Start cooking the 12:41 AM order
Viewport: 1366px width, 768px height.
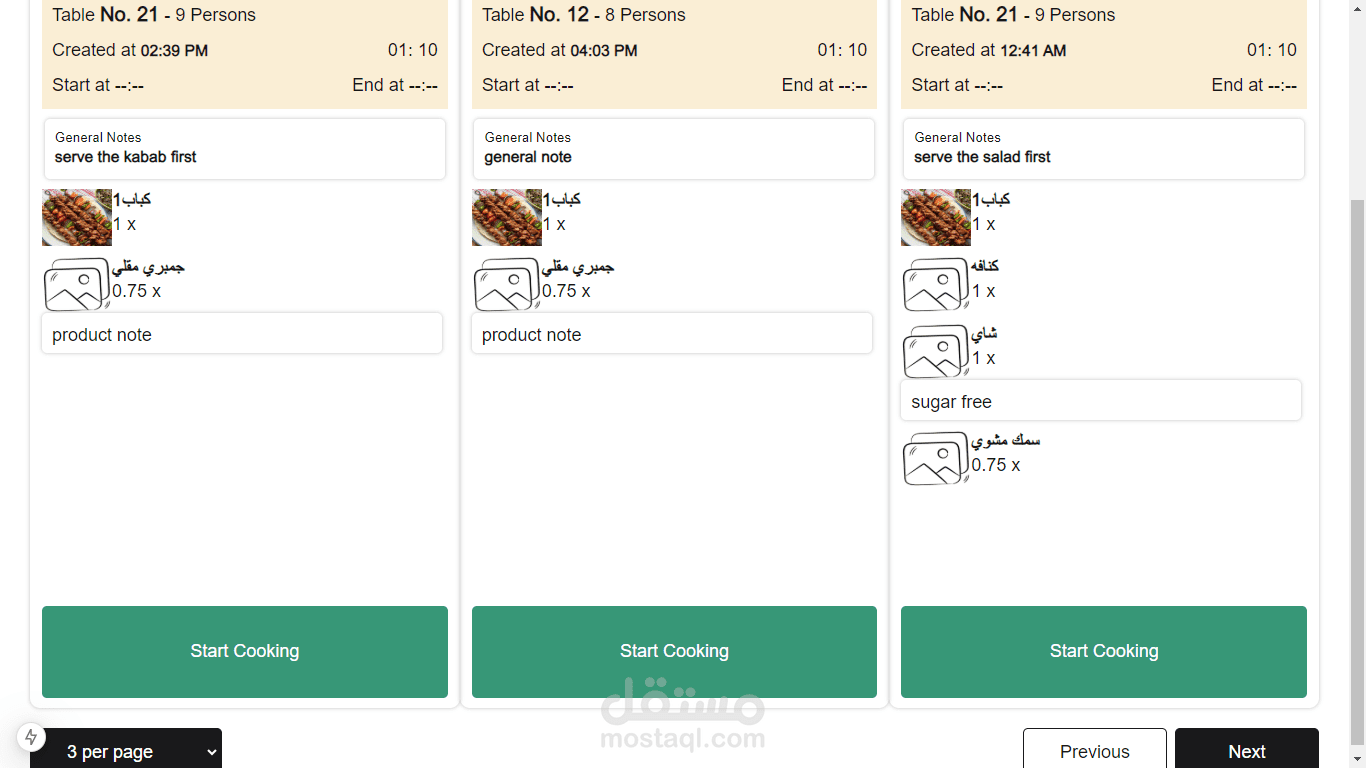1104,651
